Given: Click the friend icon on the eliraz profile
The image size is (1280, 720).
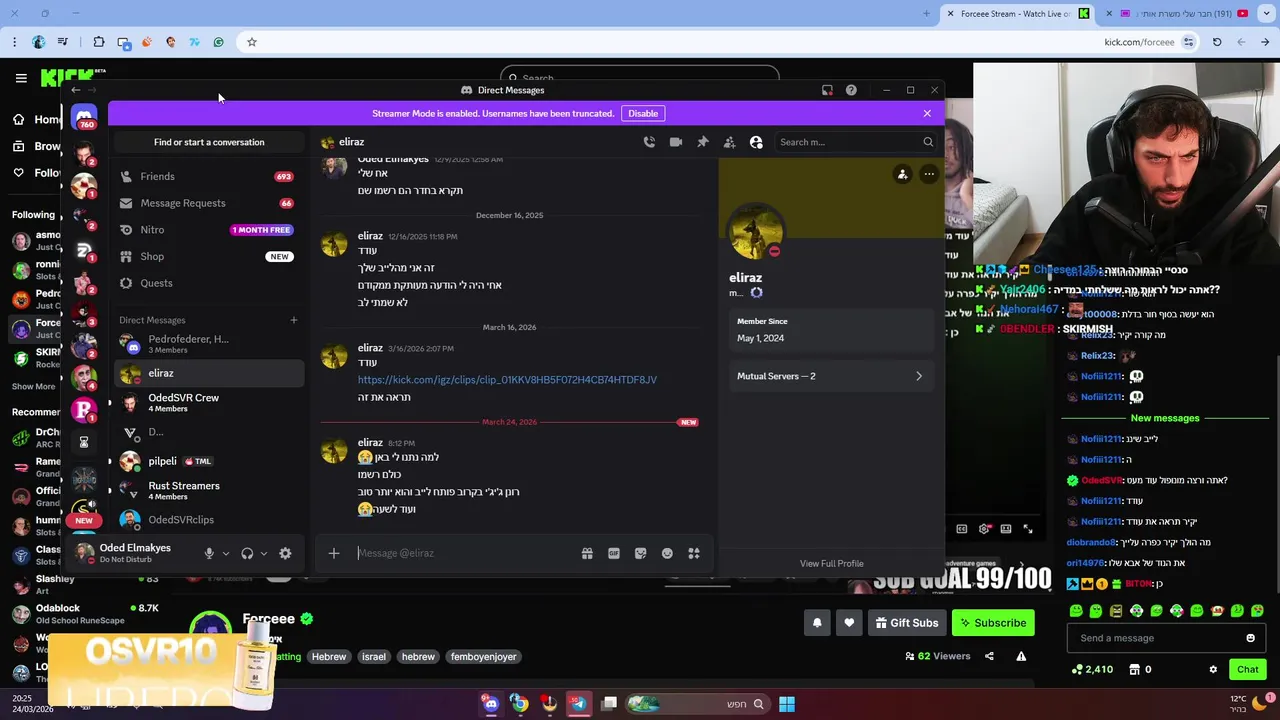Looking at the screenshot, I should (902, 174).
